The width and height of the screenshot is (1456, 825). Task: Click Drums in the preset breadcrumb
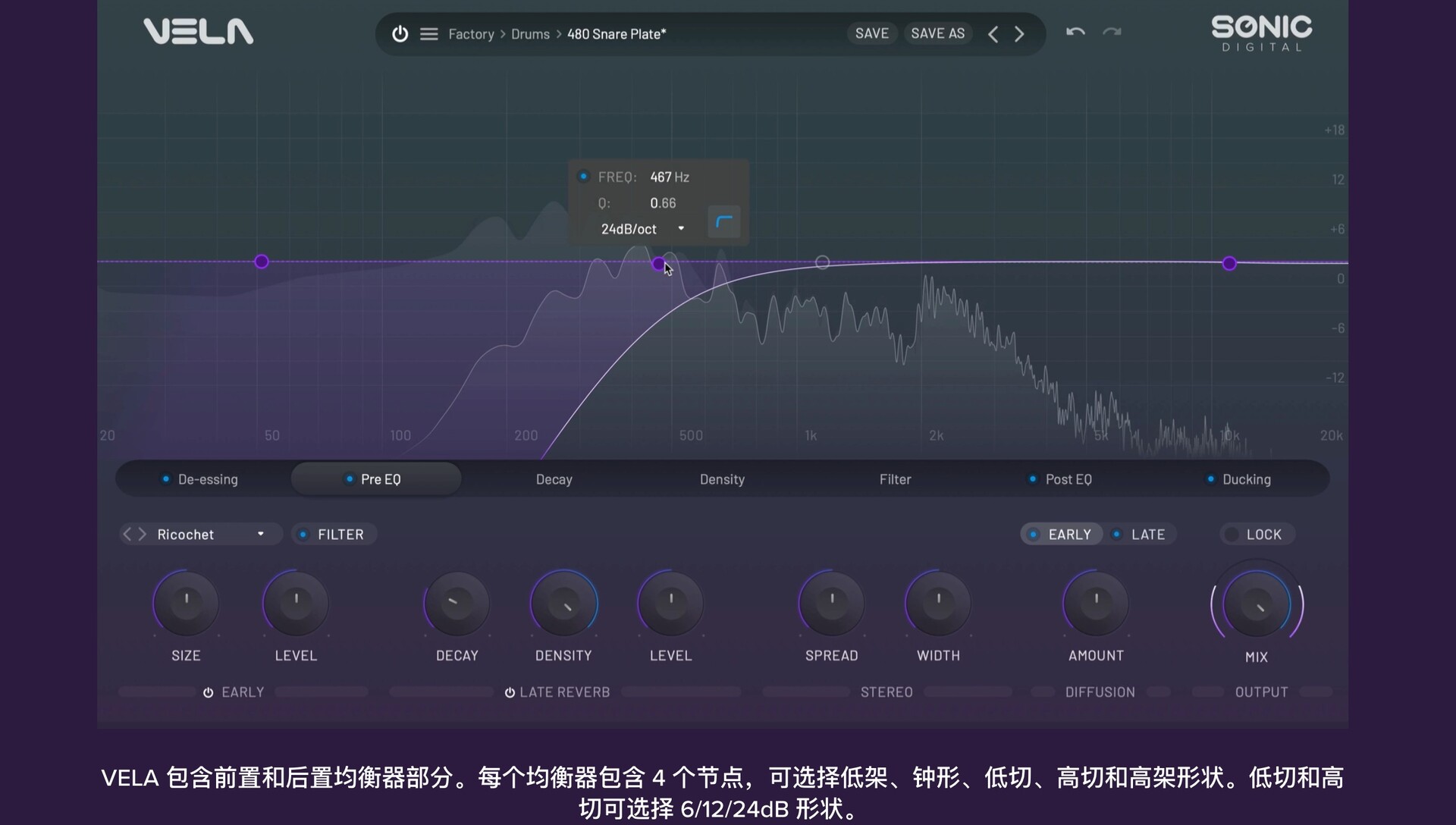pyautogui.click(x=530, y=34)
